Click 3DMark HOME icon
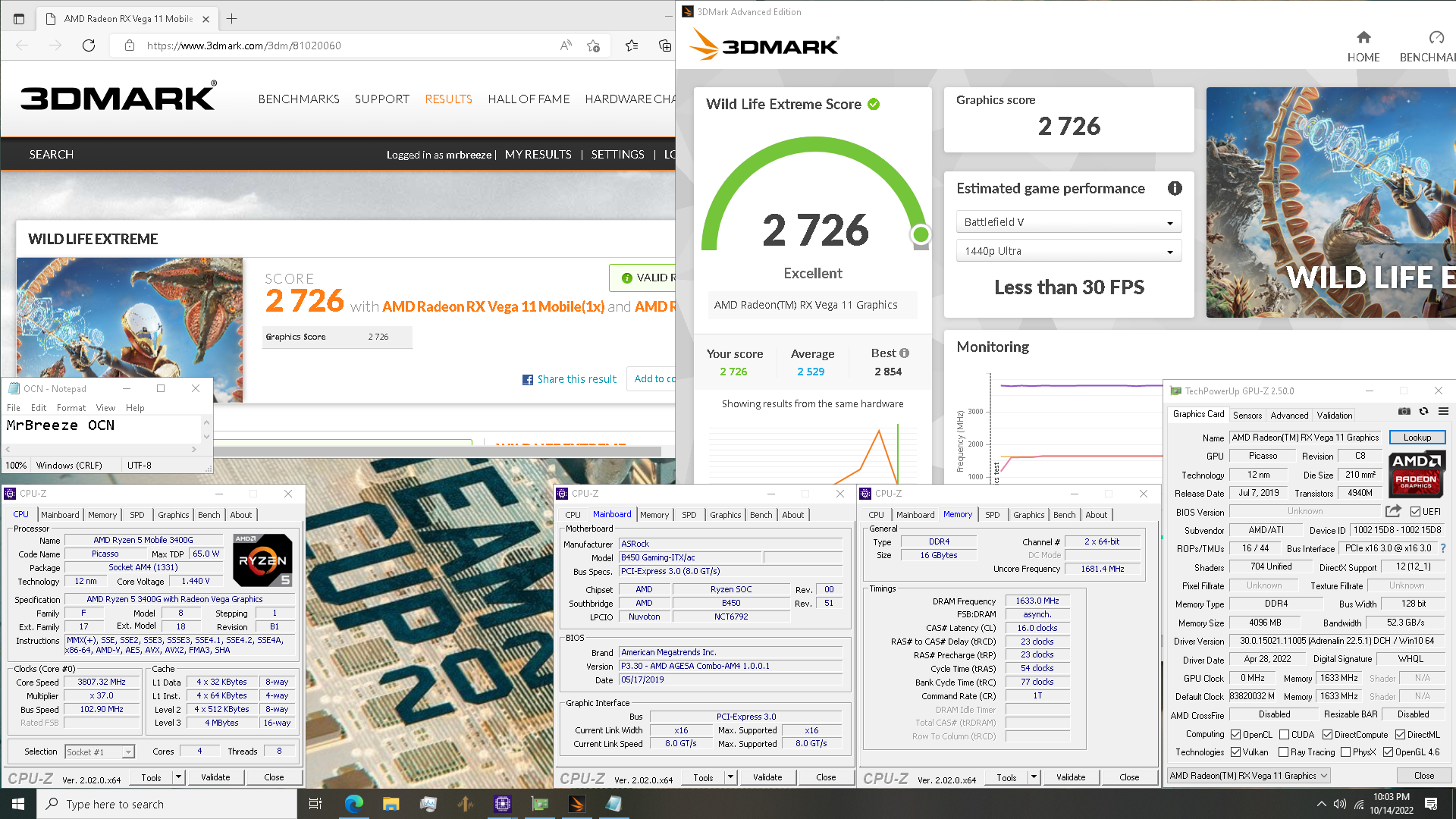 coord(1363,37)
